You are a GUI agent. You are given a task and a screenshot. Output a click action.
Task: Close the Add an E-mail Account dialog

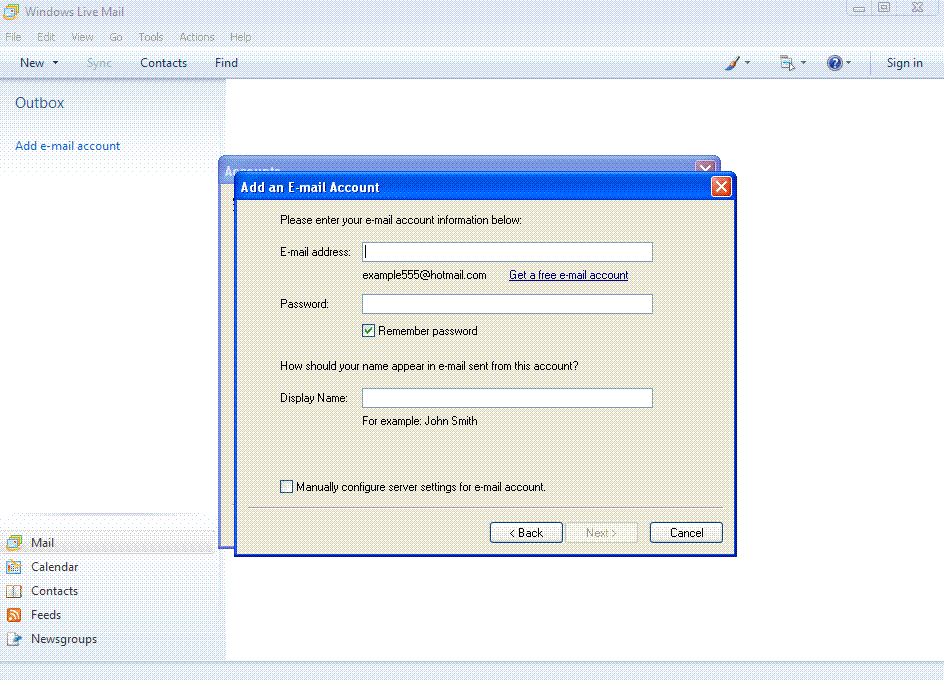click(x=721, y=187)
